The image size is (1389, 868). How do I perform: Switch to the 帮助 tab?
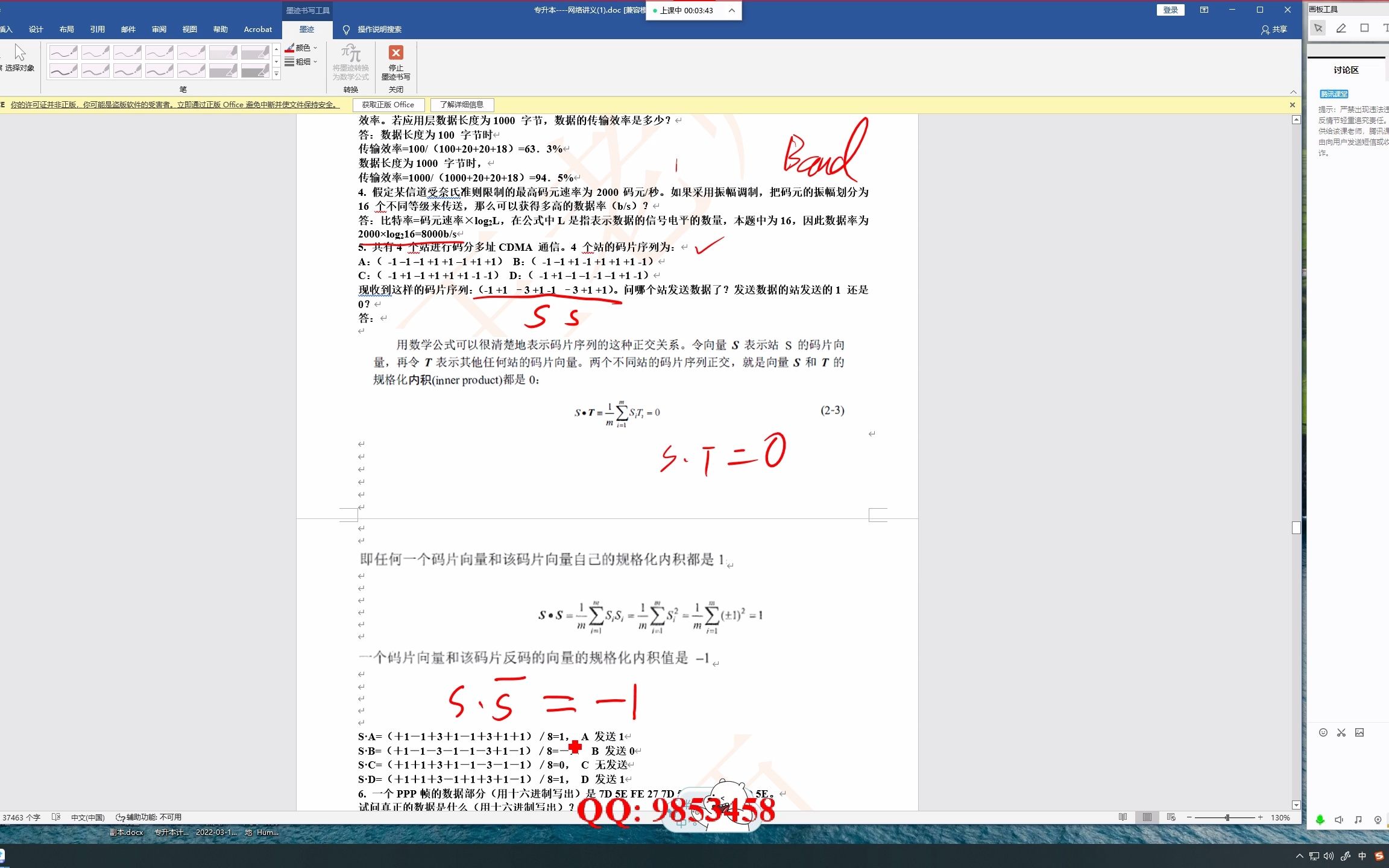click(221, 30)
